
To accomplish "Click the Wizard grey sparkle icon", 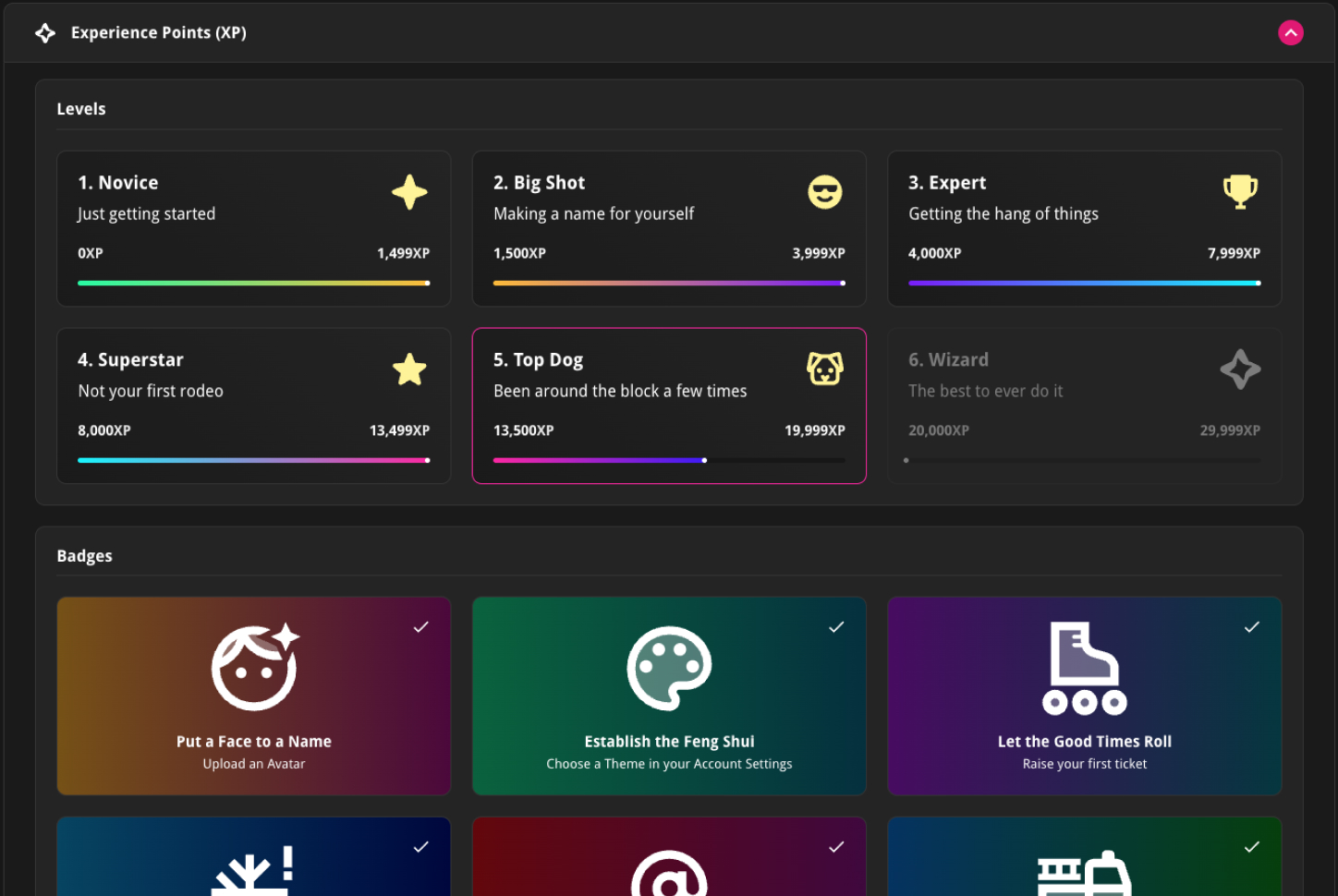I will (1240, 369).
